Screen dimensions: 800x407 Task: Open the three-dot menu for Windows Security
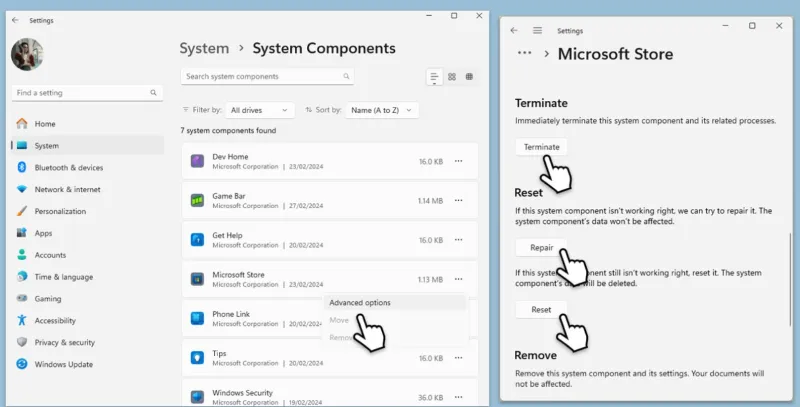tap(459, 397)
